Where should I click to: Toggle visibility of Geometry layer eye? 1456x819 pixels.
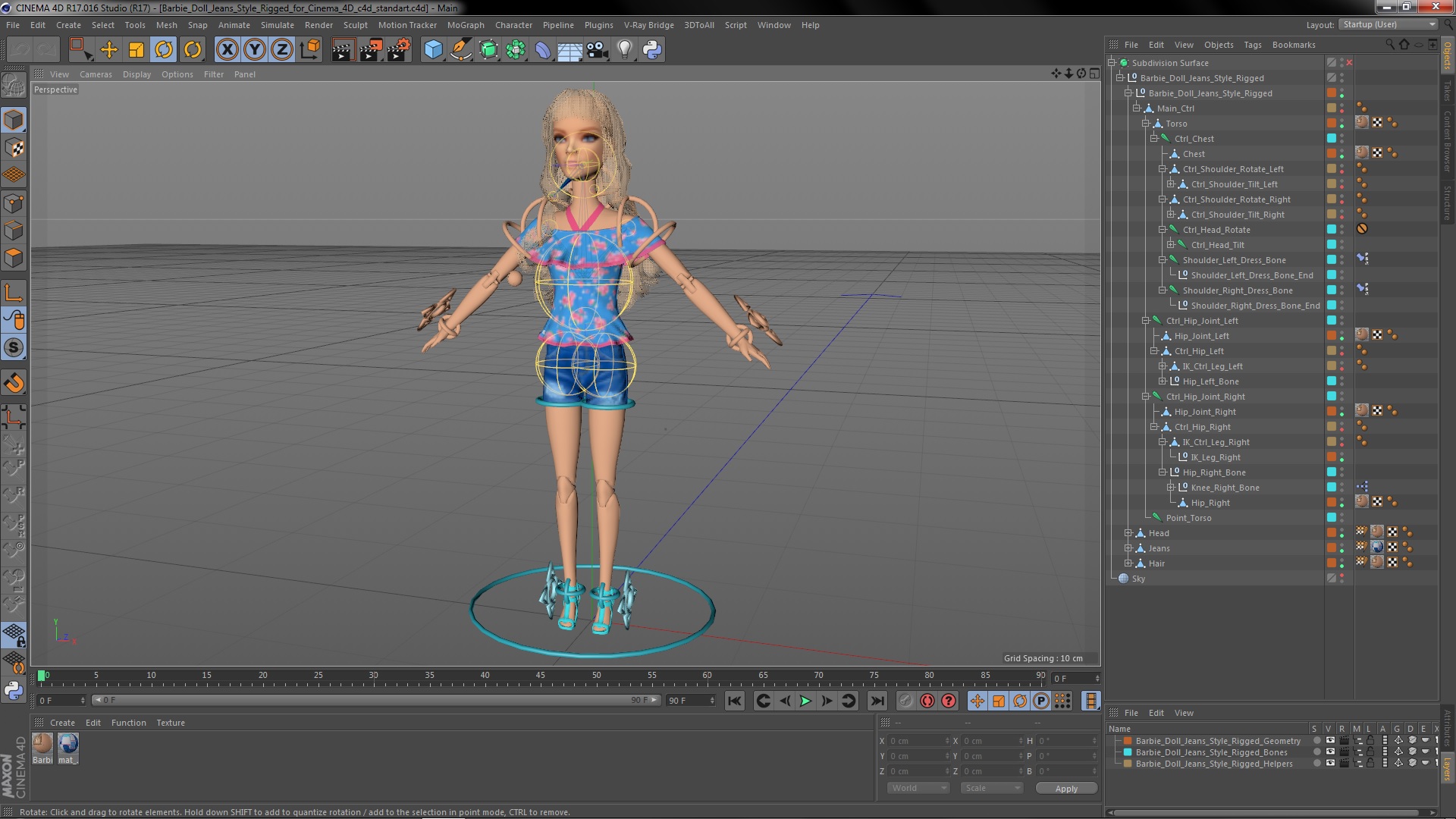[x=1330, y=741]
